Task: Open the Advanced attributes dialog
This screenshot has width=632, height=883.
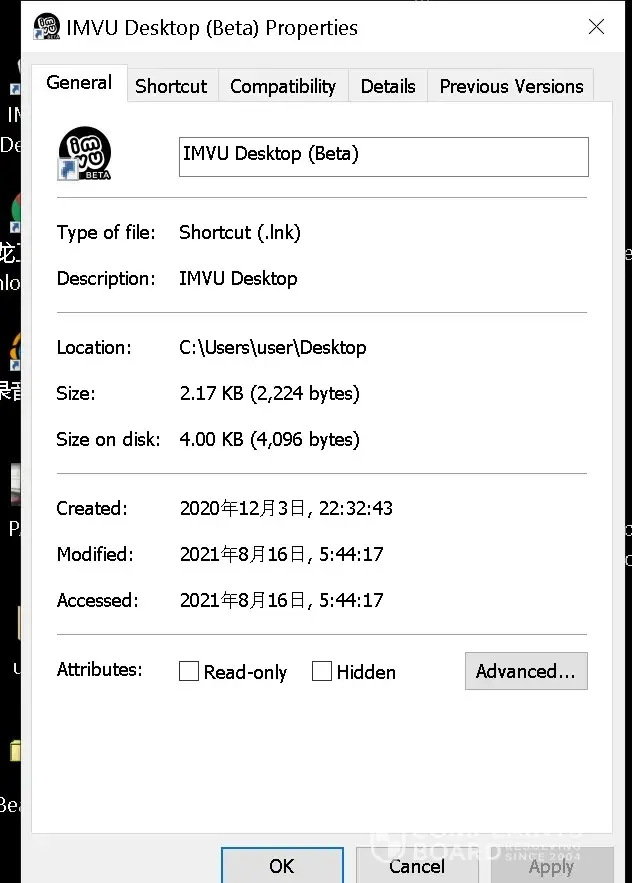Action: click(x=526, y=672)
